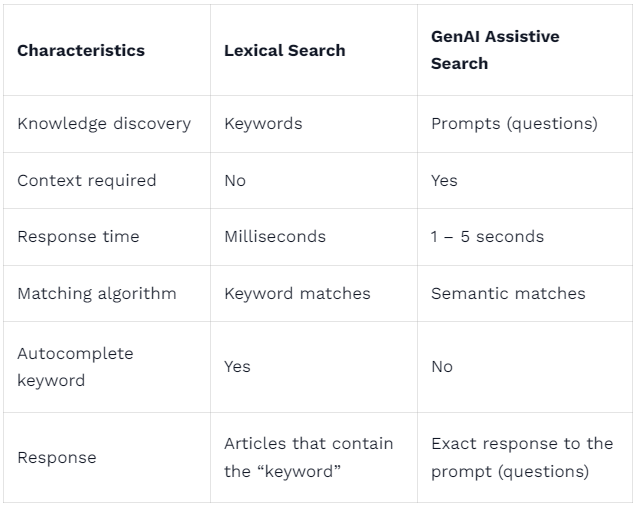Screen dimensions: 636x506
Task: Select Yes in the Autocomplete keyword row
Action: coord(237,367)
